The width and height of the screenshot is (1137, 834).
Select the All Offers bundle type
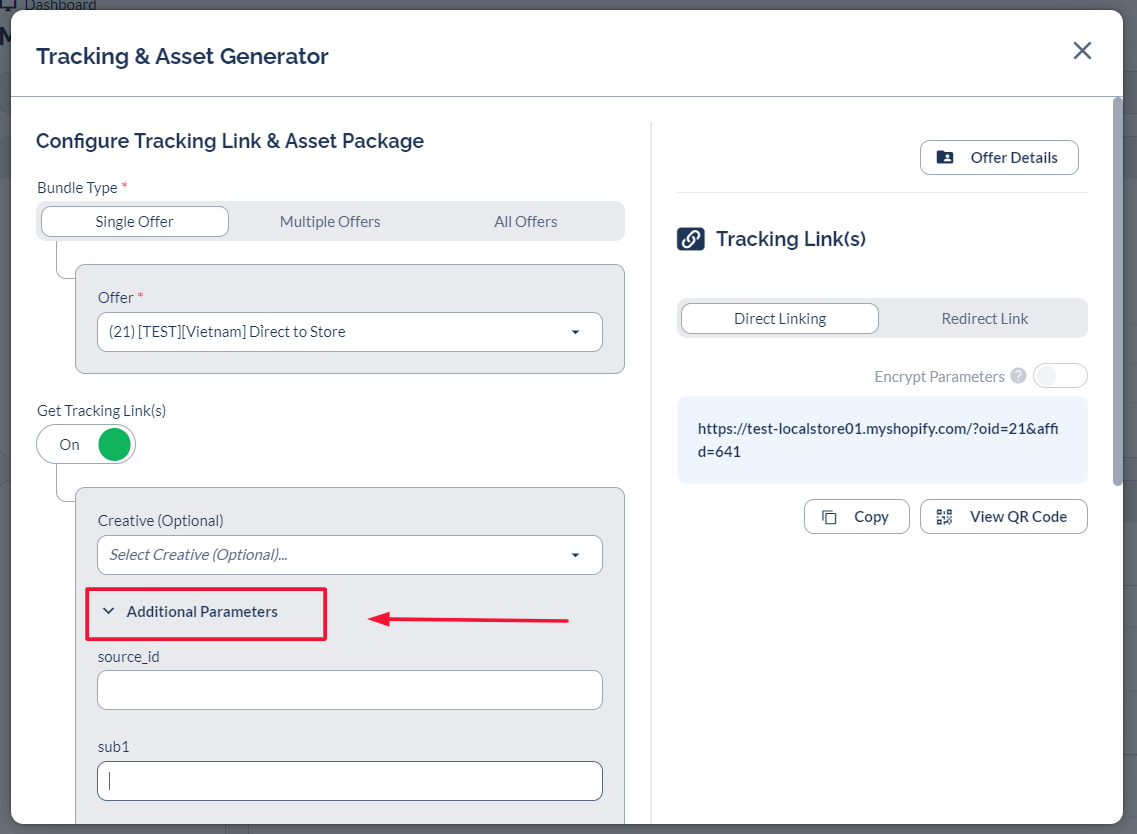(525, 222)
